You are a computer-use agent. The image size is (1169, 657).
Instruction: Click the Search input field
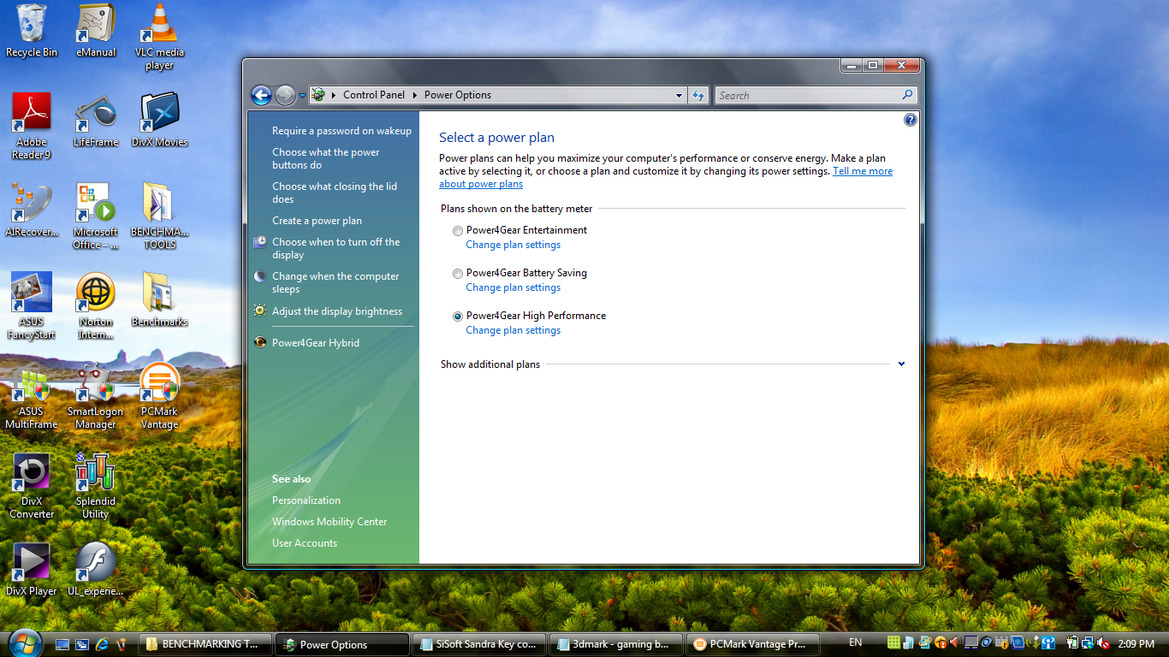pyautogui.click(x=809, y=95)
